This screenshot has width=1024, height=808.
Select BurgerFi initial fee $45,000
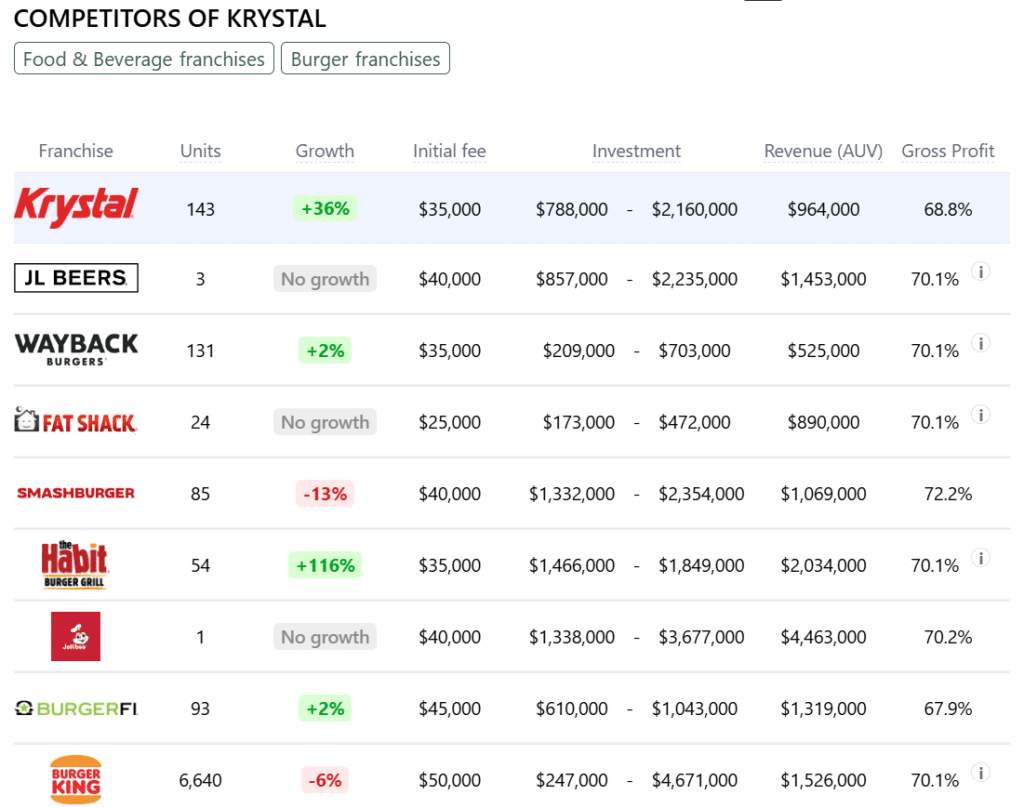[x=449, y=709]
